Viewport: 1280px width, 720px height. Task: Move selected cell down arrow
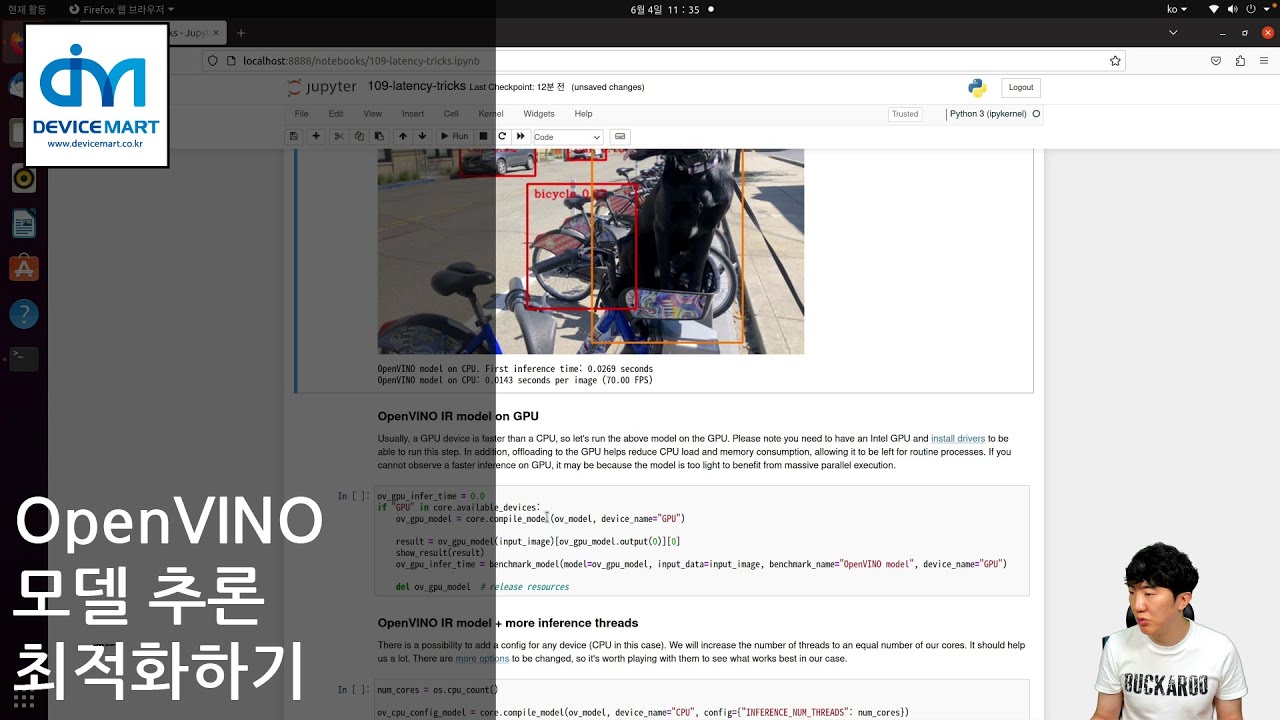point(422,136)
